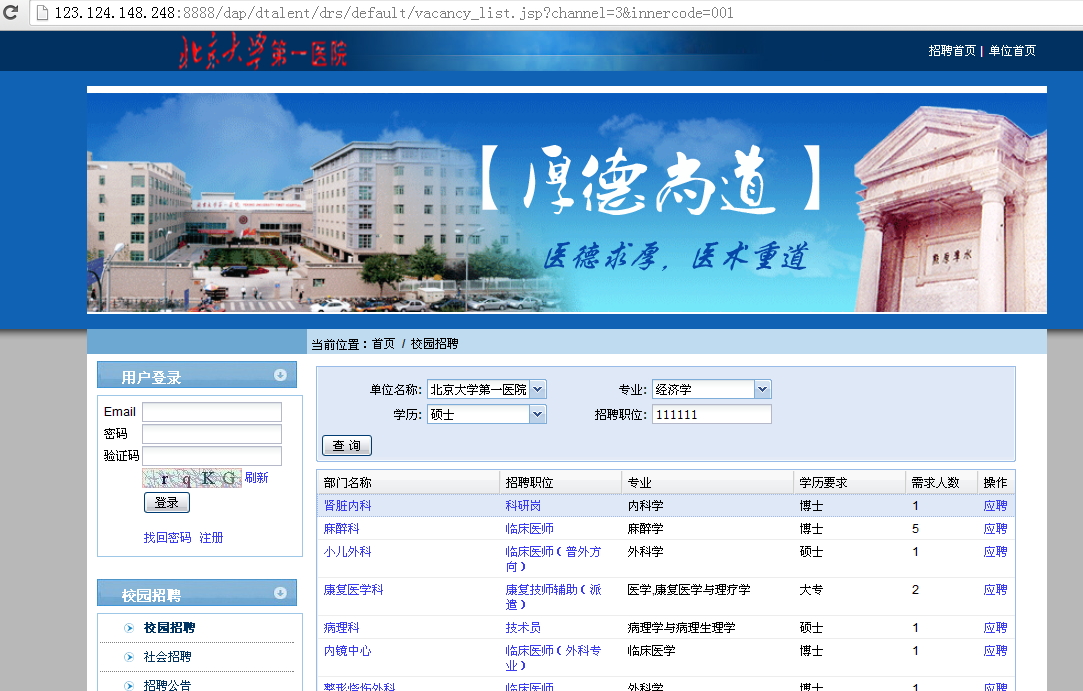1083x691 pixels.
Task: Click 应聘 for 肾脏内科 row
Action: pos(995,506)
